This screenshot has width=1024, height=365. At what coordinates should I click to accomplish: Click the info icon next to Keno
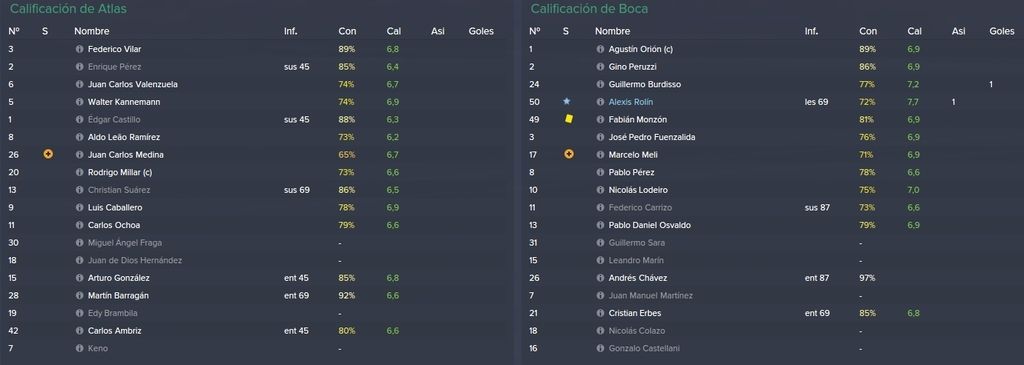coord(80,349)
